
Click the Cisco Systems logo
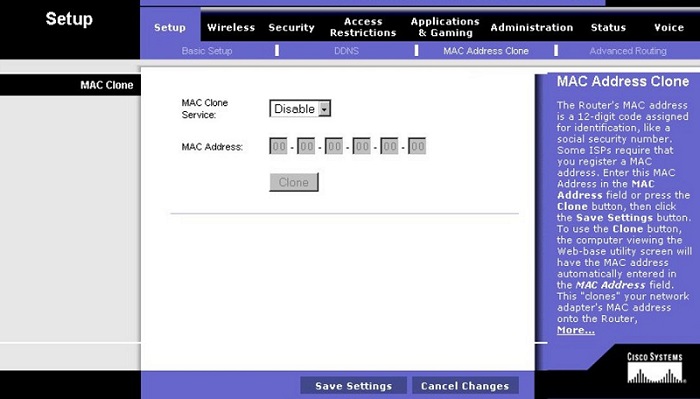tap(655, 368)
